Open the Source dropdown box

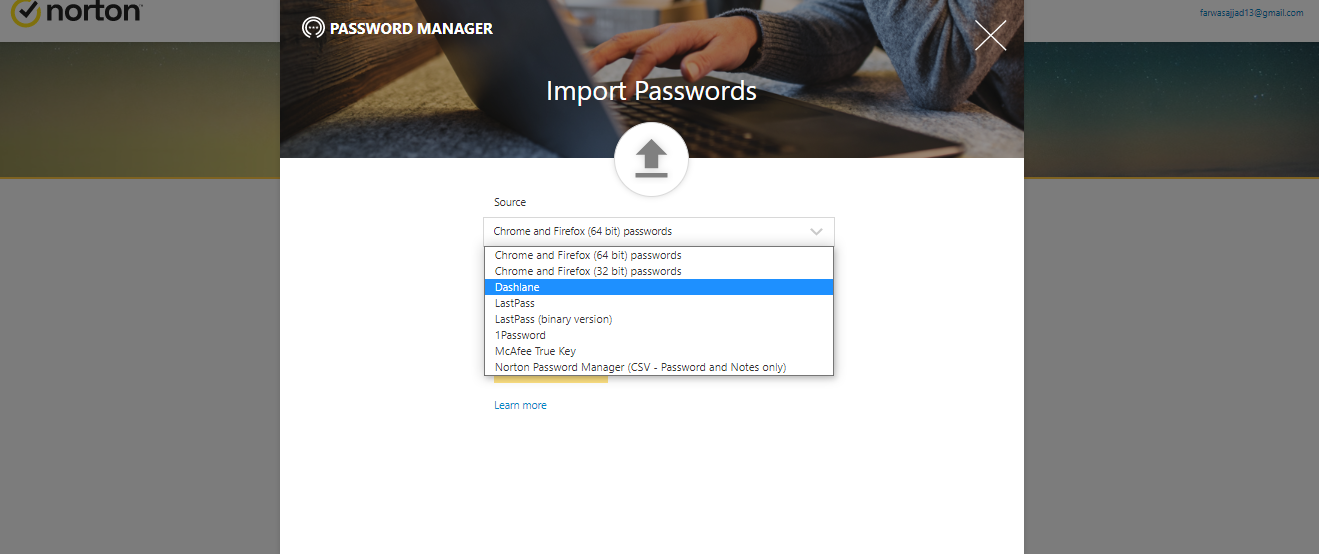[659, 231]
